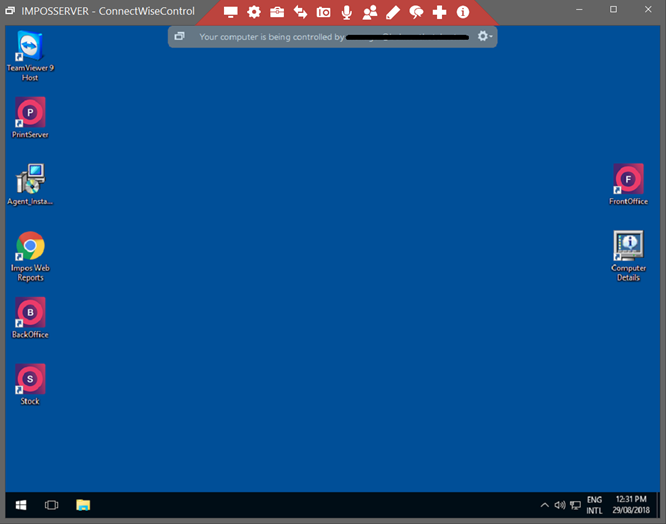666x524 pixels.
Task: Select the Computer Details desktop shortcut
Action: (628, 256)
